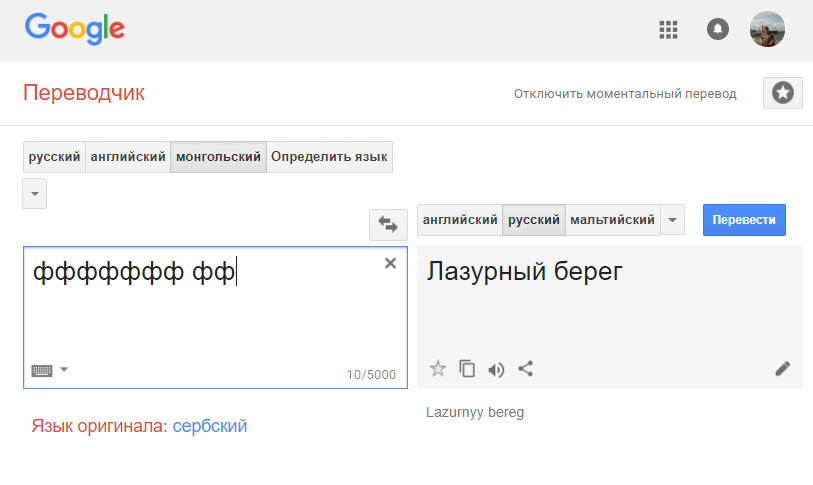Click the transliteration Lazurnyy bereg

[x=475, y=412]
